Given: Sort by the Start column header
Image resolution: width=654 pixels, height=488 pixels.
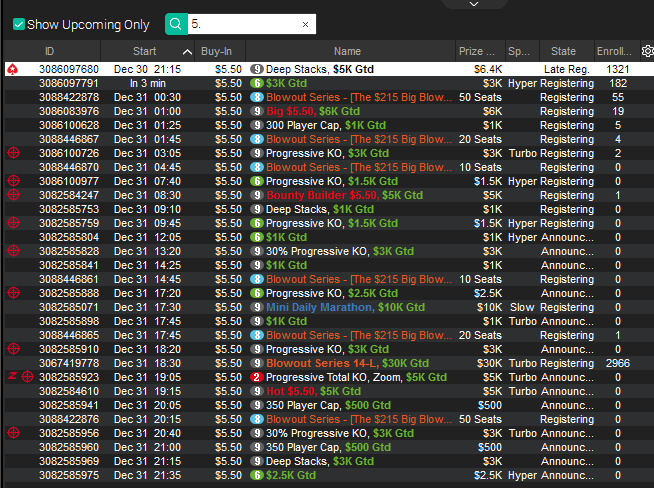Looking at the screenshot, I should [x=144, y=51].
